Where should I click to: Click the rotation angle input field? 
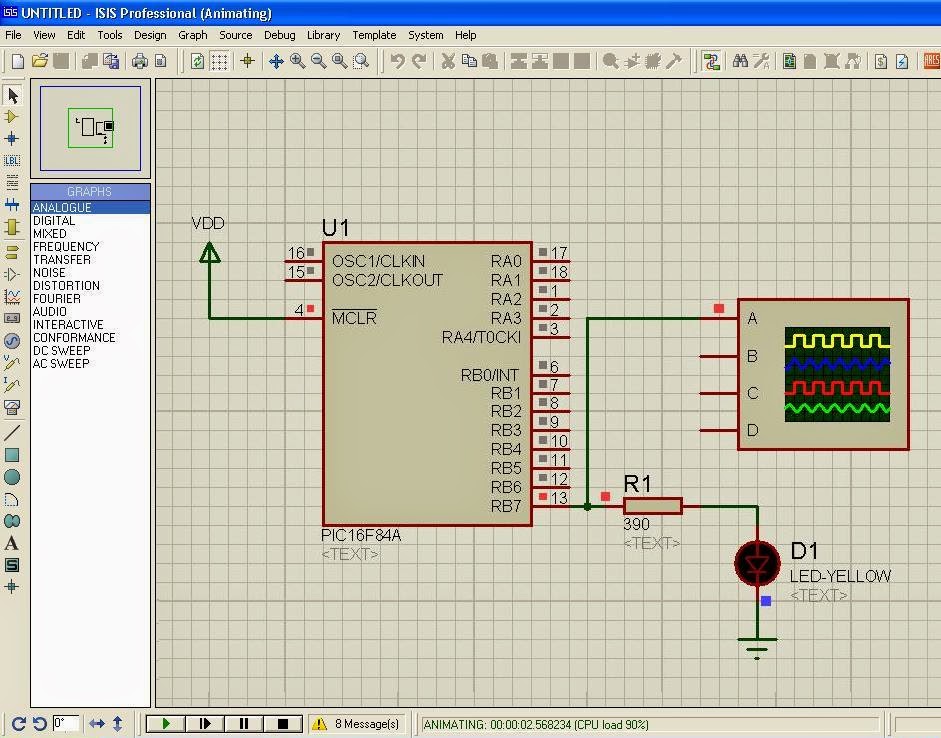tap(66, 723)
